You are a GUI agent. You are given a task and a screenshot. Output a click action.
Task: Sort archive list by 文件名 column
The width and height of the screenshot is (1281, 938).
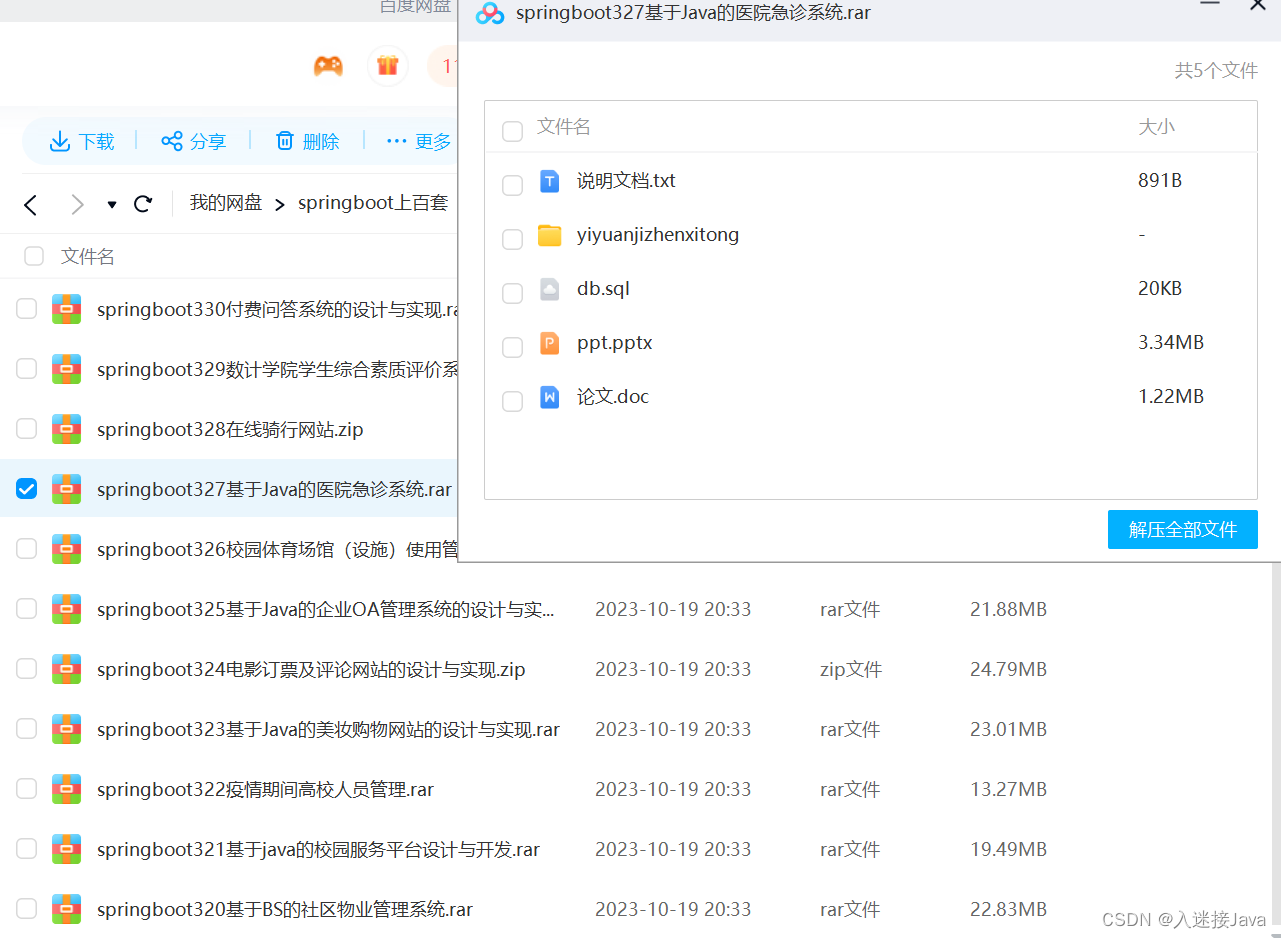(564, 127)
